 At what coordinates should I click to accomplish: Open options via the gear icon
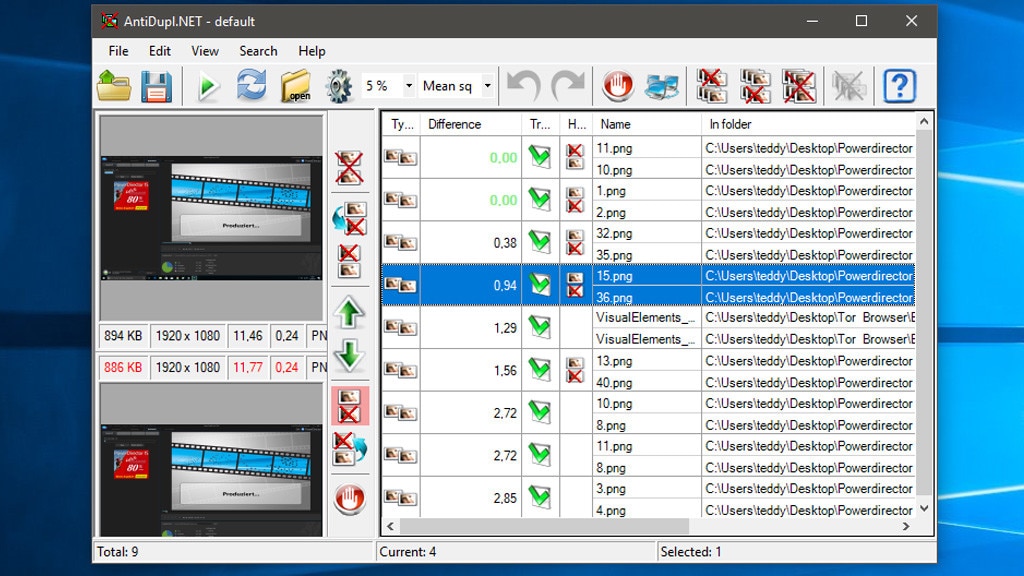[x=338, y=86]
